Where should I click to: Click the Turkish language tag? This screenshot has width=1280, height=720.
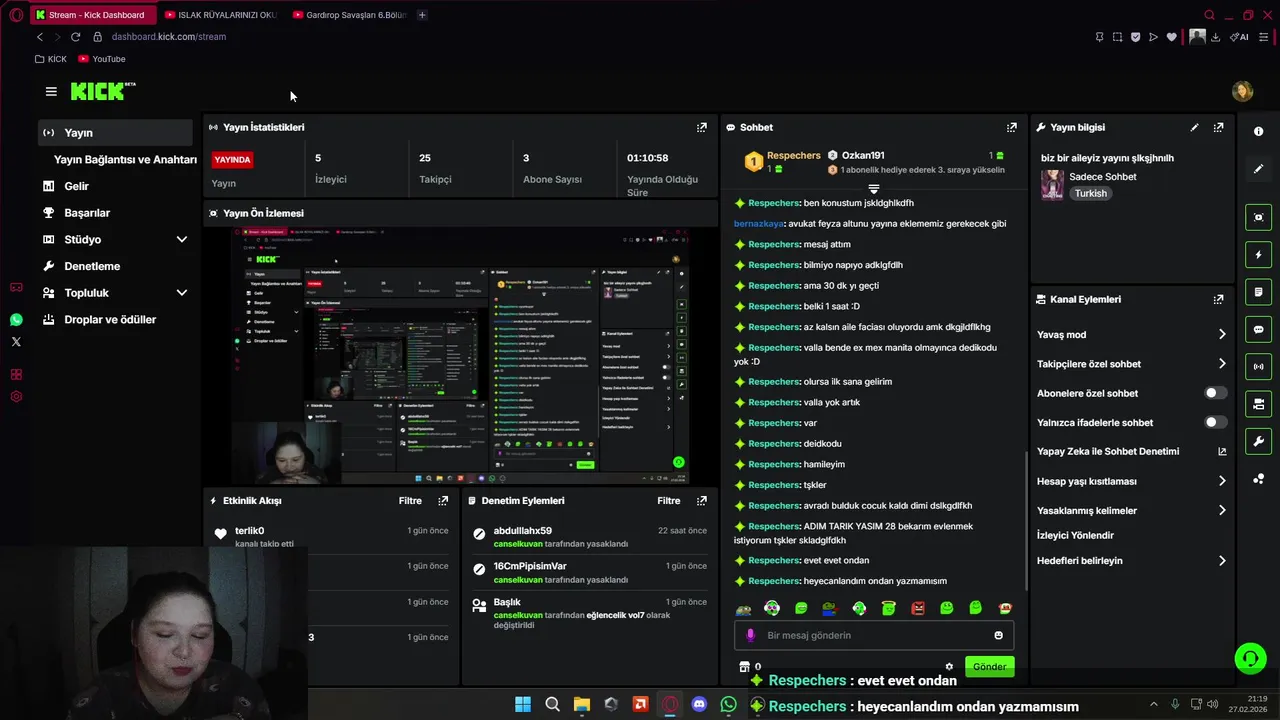pyautogui.click(x=1090, y=194)
